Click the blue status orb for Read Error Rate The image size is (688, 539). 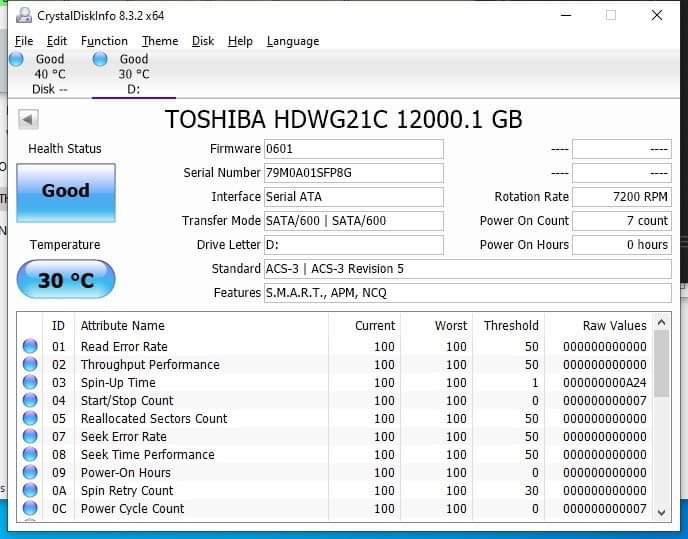[30, 347]
